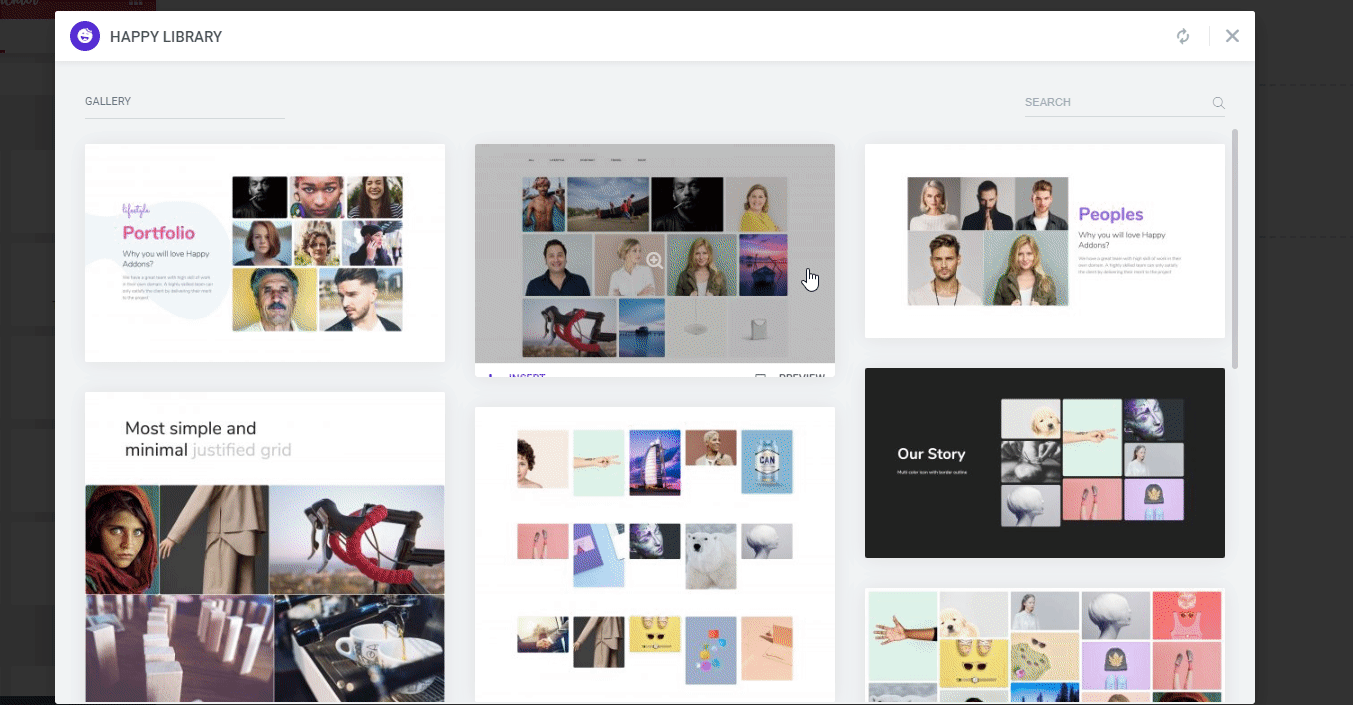Close the Happy Library dialog
The width and height of the screenshot is (1353, 705).
[x=1232, y=36]
